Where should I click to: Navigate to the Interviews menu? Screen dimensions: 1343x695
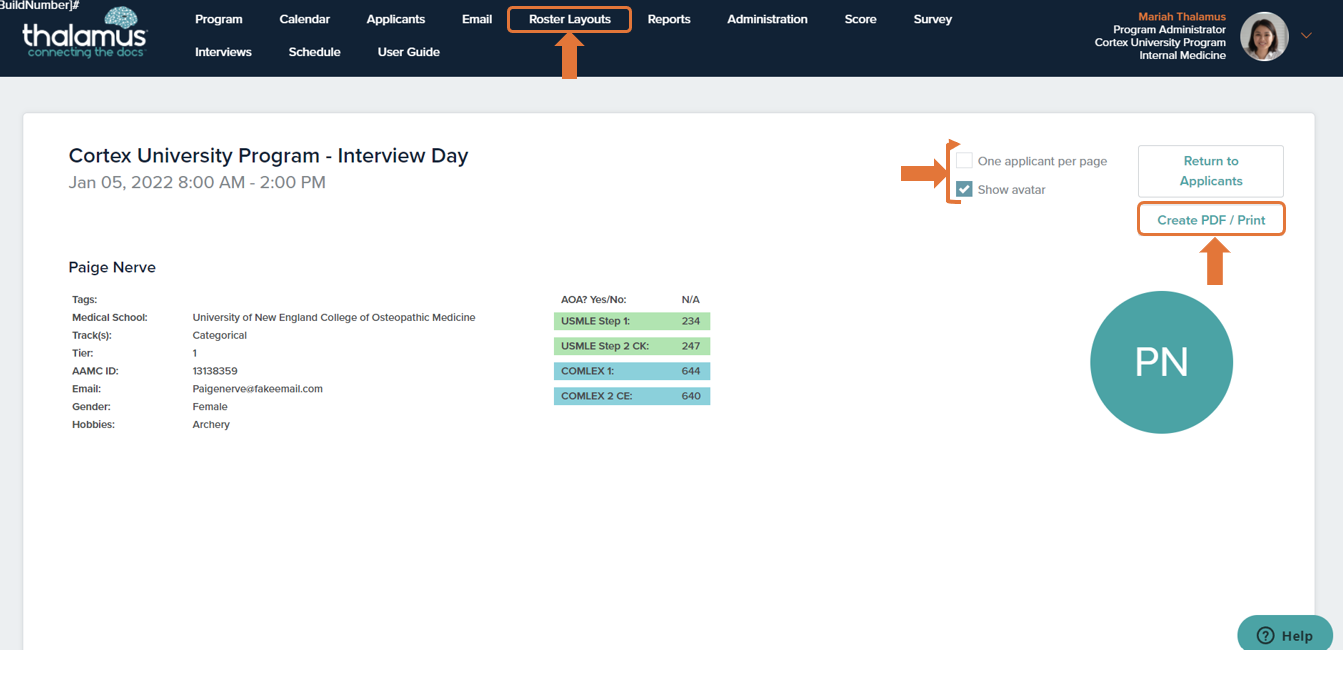coord(223,52)
